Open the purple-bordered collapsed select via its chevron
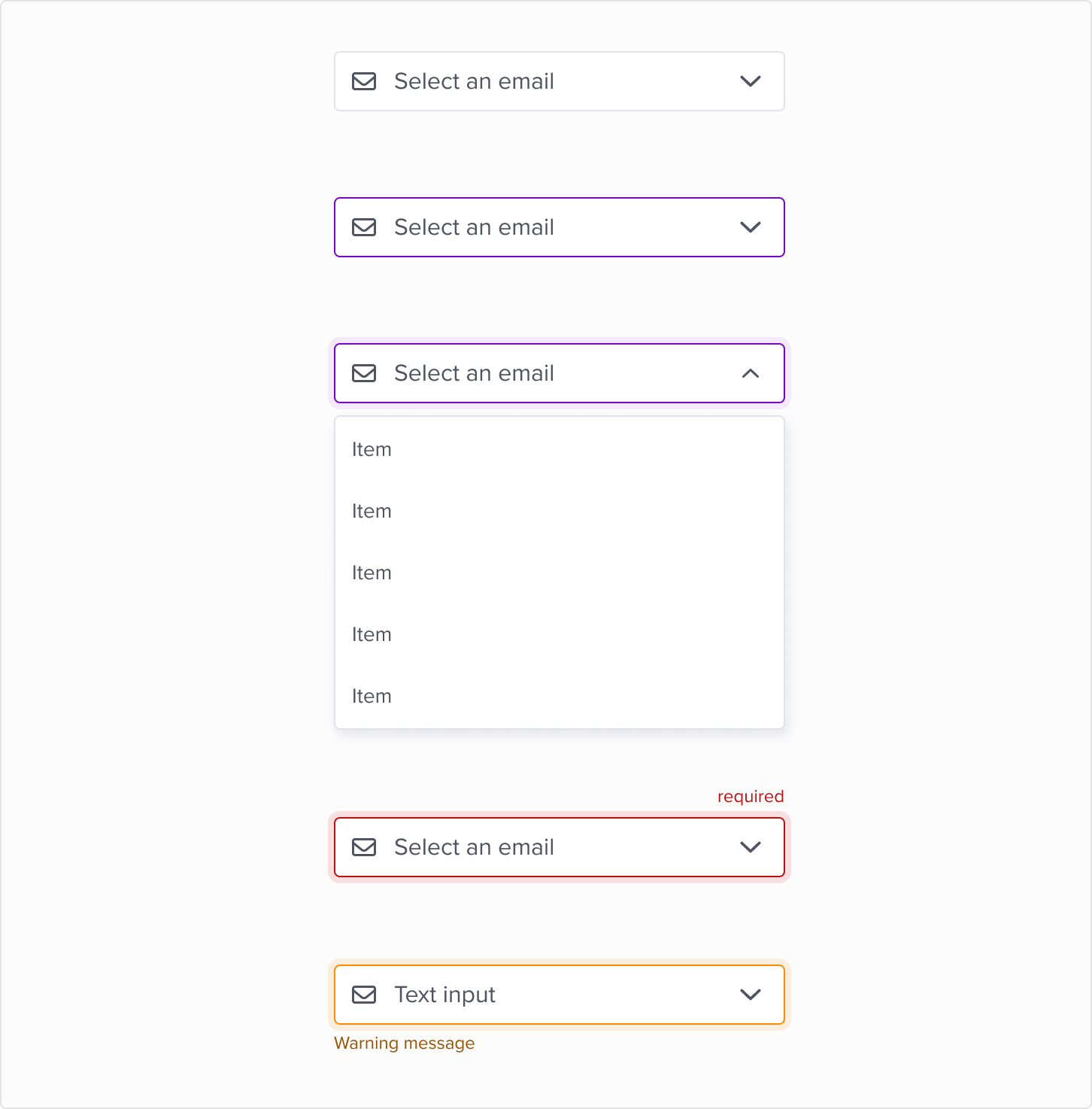This screenshot has width=1092, height=1109. (751, 227)
